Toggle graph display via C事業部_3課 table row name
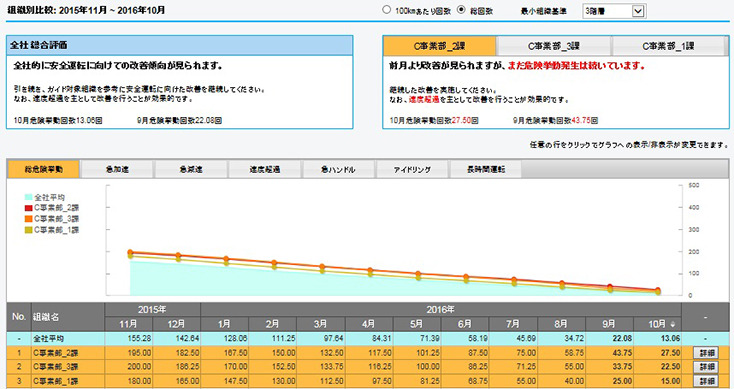Viewport: 734px width, 389px height. [x=56, y=367]
